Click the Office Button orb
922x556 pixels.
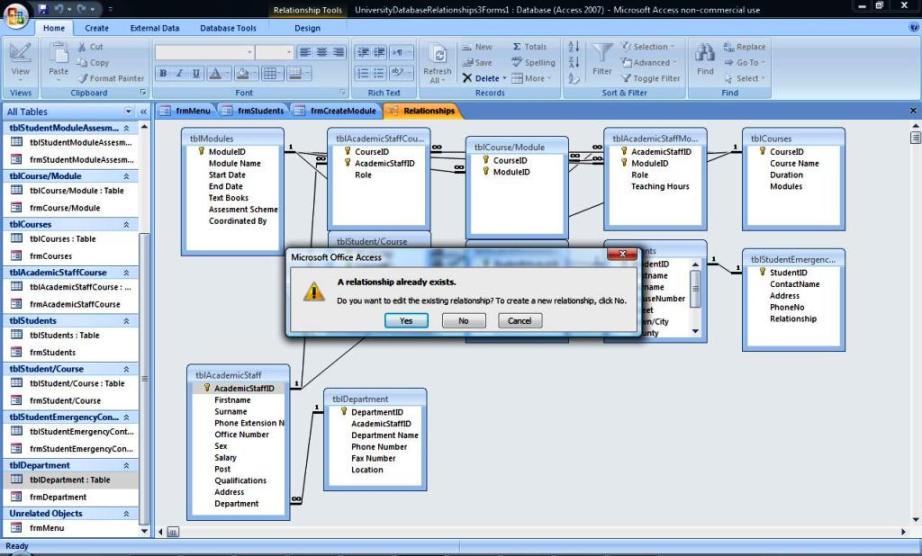coord(16,16)
